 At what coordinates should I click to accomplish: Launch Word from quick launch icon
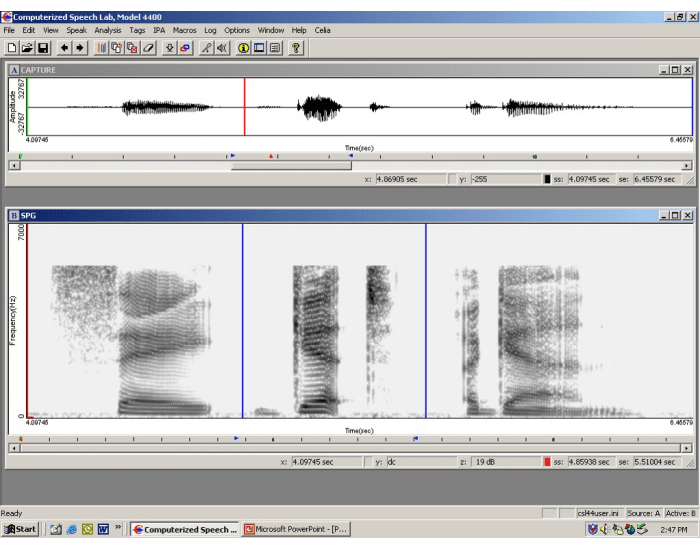103,529
